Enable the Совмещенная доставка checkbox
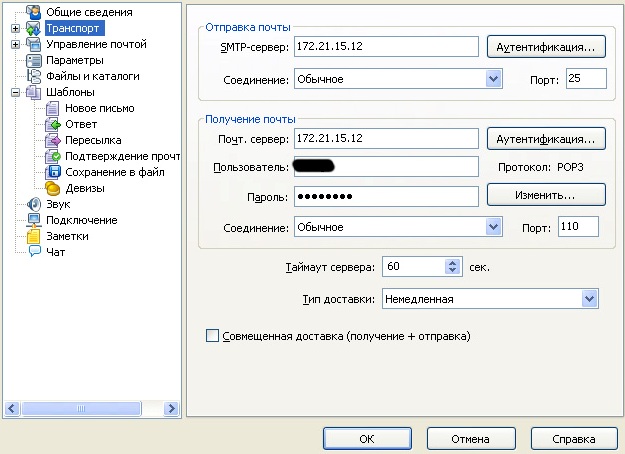 [211, 337]
